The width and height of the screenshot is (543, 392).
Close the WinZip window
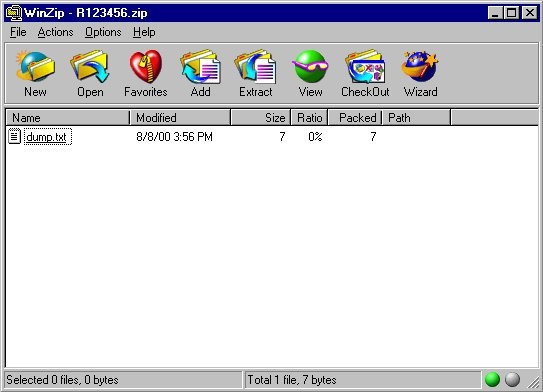click(529, 13)
